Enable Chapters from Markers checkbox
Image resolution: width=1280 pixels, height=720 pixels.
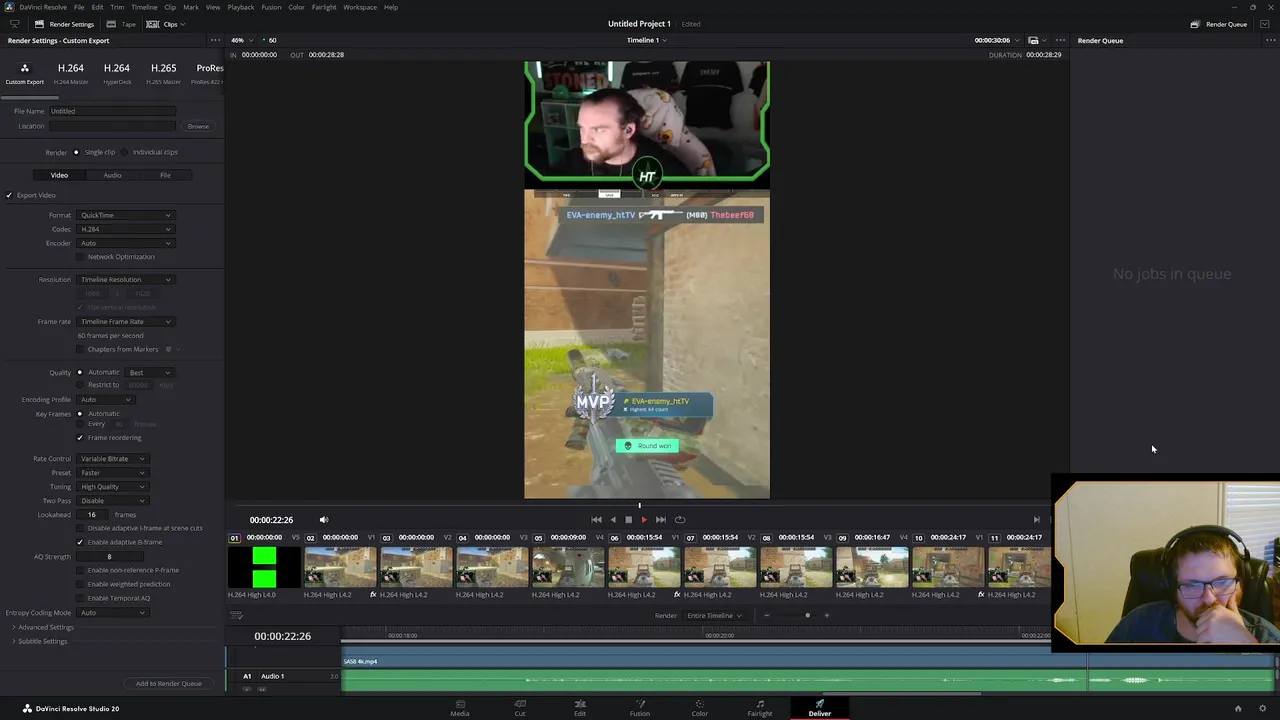tap(81, 350)
